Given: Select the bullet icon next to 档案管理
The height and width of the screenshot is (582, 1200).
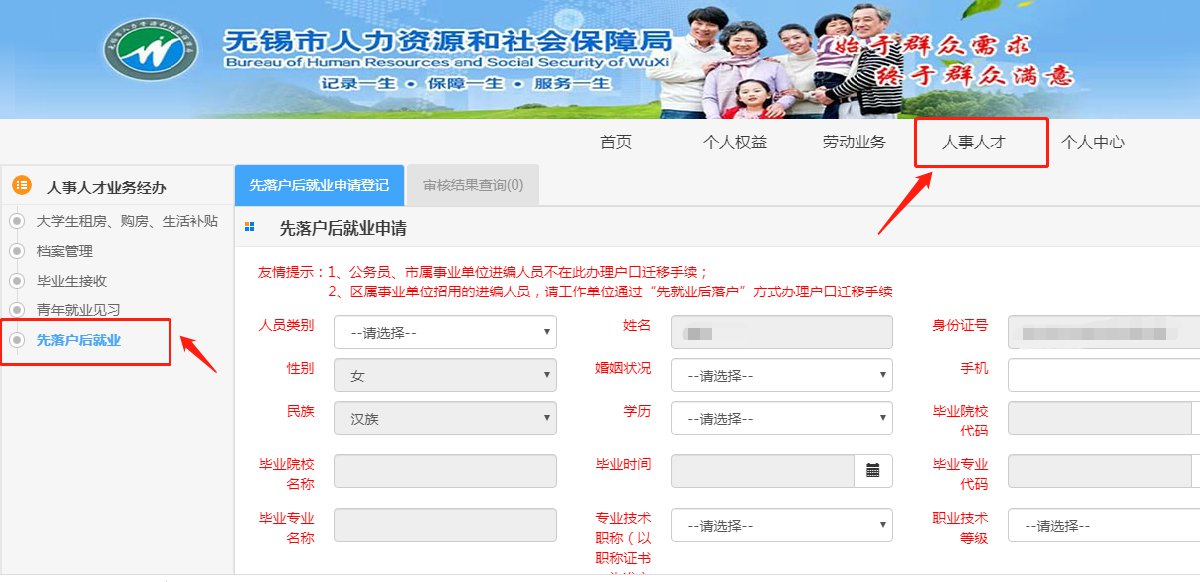Looking at the screenshot, I should (x=16, y=251).
